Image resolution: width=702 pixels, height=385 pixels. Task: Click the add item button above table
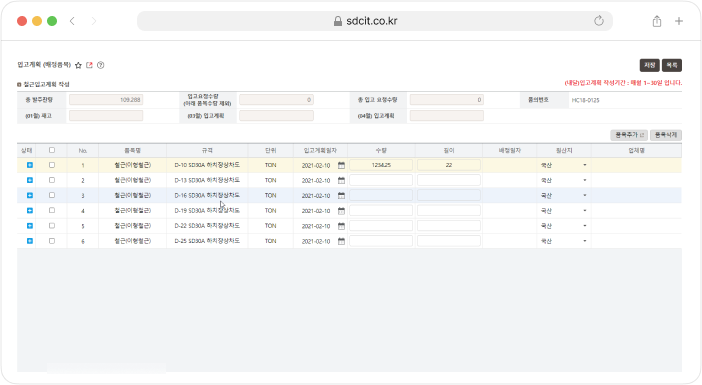click(629, 135)
